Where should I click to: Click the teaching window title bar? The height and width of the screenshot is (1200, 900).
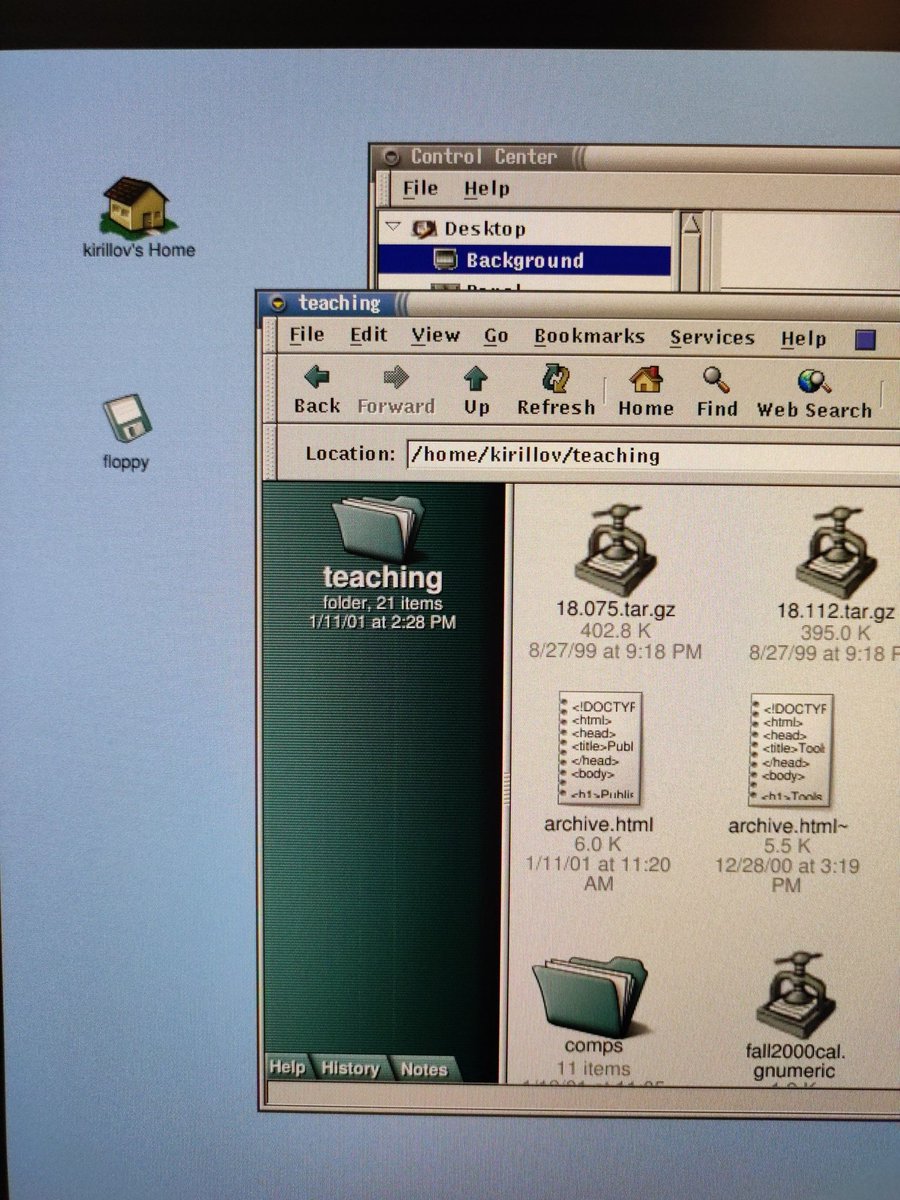(x=580, y=304)
